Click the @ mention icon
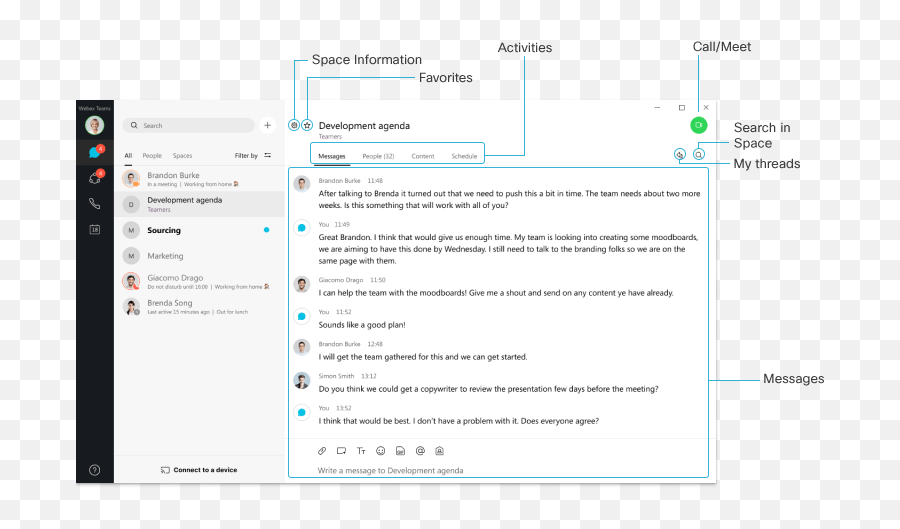The height and width of the screenshot is (529, 900). pyautogui.click(x=420, y=451)
